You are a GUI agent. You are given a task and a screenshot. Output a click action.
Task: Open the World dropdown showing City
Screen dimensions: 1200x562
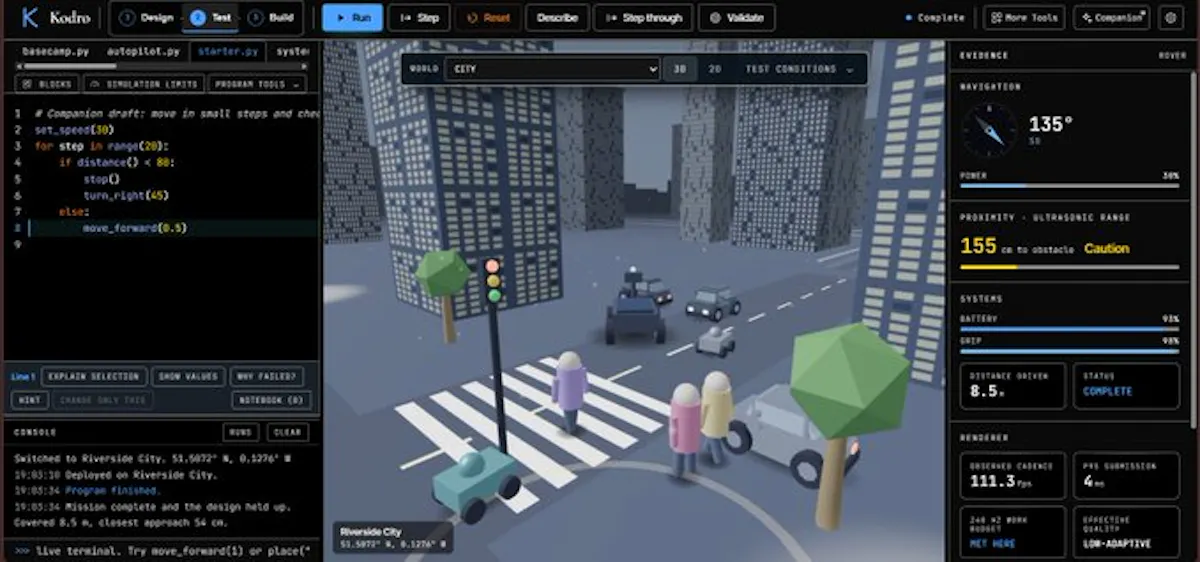(x=552, y=69)
